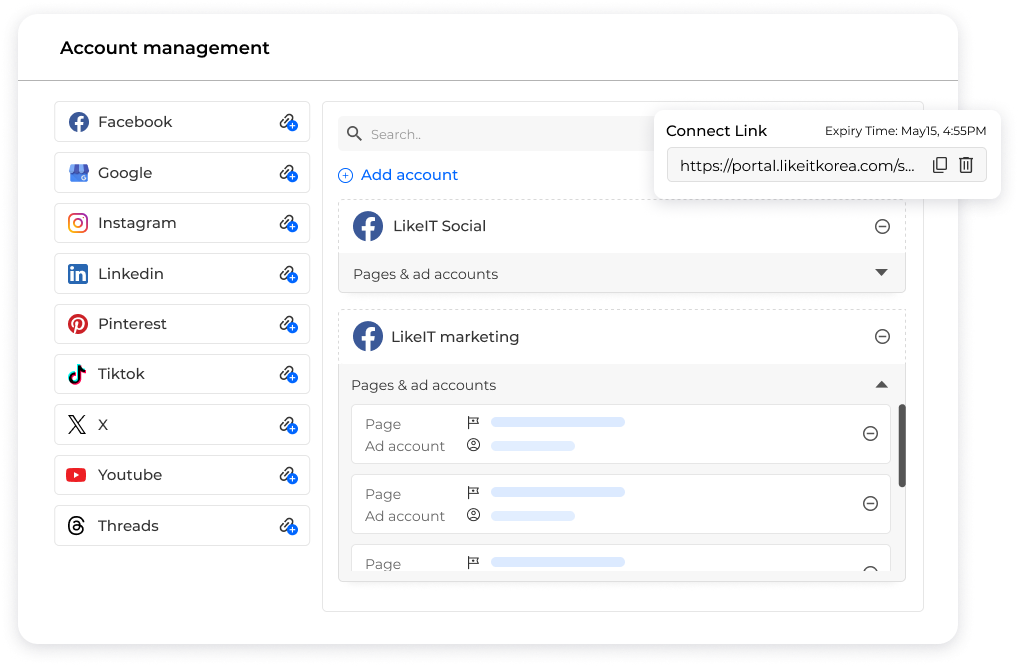Select Threads in the platform list
Image resolution: width=1019 pixels, height=666 pixels.
tap(182, 526)
